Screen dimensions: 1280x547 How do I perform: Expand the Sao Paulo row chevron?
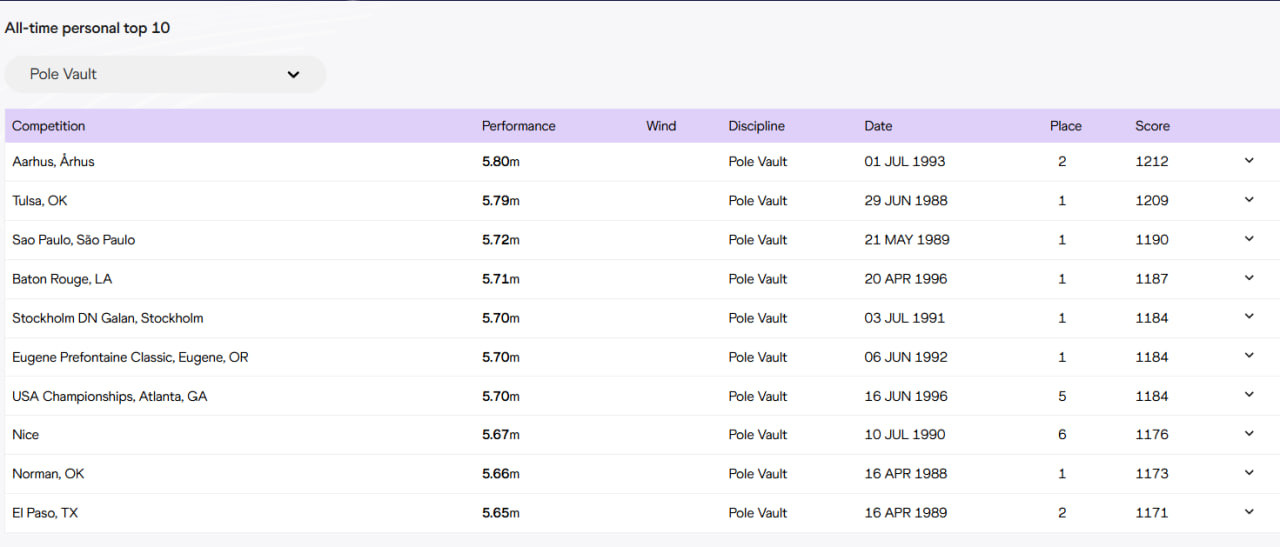(x=1248, y=239)
